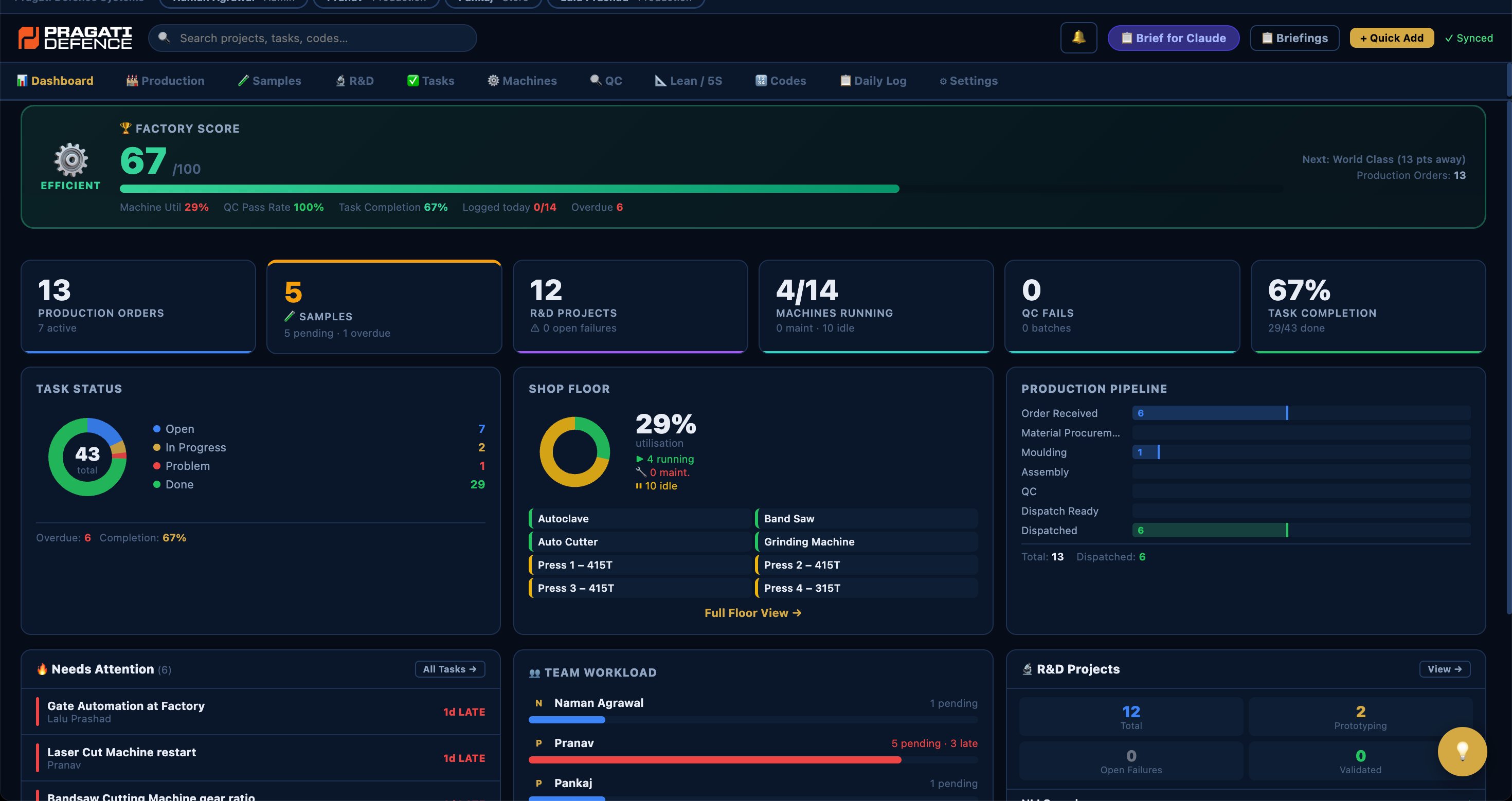Click the trophy icon beside Factory Score
Screen dimensions: 1512x801
click(125, 128)
